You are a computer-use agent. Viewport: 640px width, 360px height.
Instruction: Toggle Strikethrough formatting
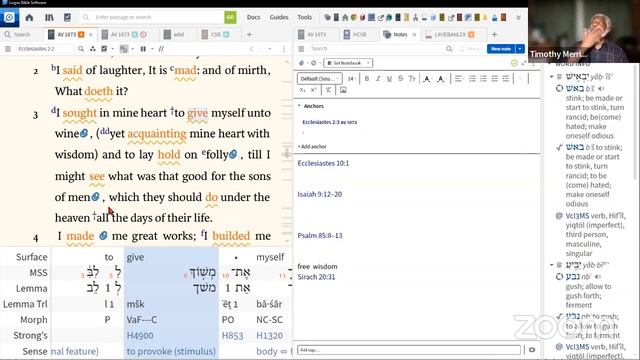[x=400, y=78]
